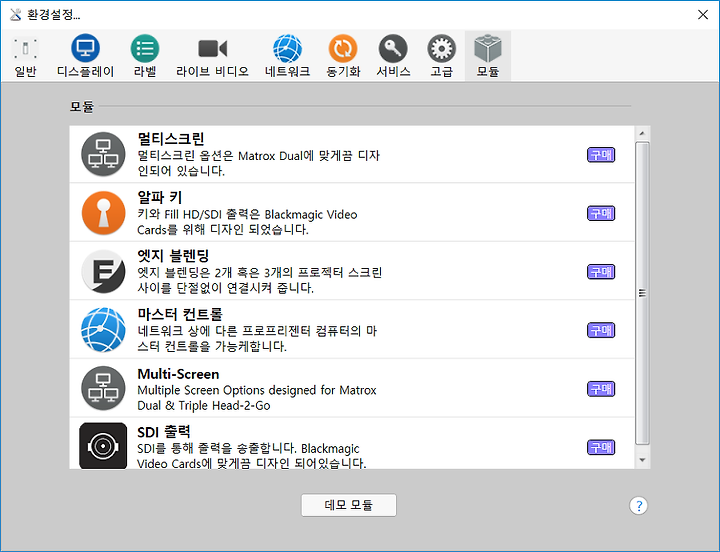Screen dimensions: 720x552
Task: Click the Triple Head-2-Go description text
Action: [x=257, y=398]
